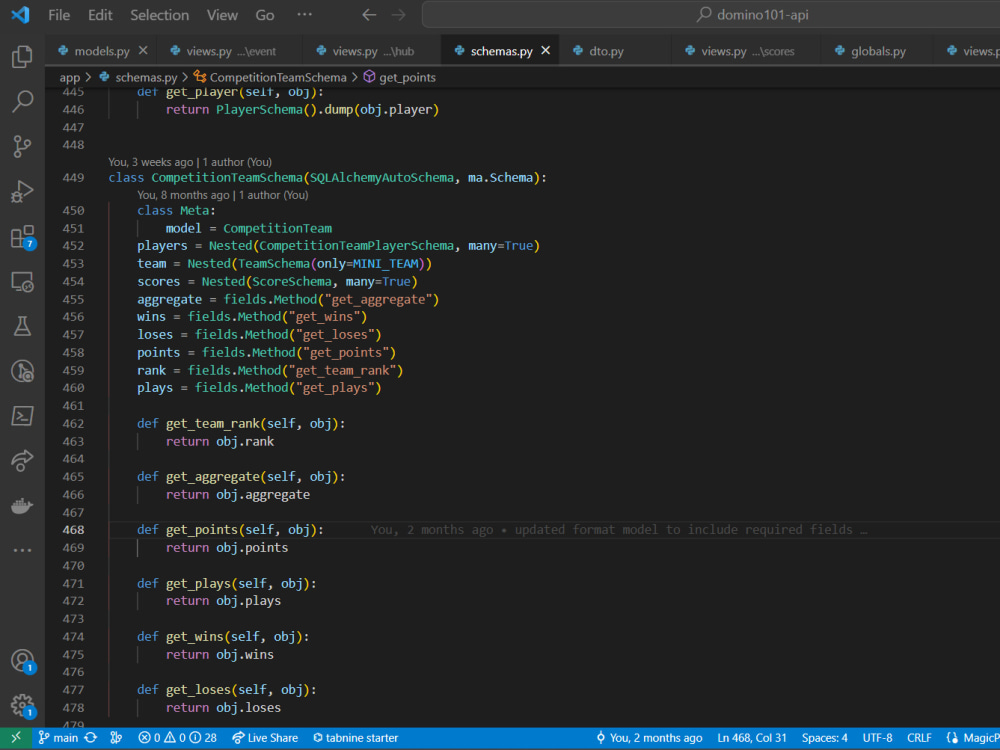The width and height of the screenshot is (1000, 750).
Task: Change line ending via CRLF
Action: [919, 738]
